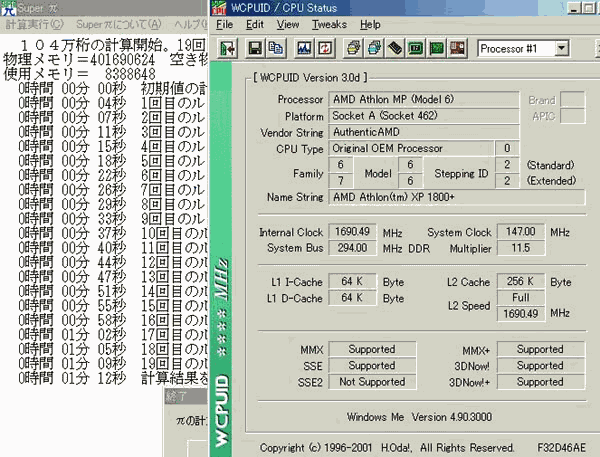This screenshot has width=600, height=457.
Task: Click the 00分 04秒 1回目 row in Super π
Action: (x=113, y=103)
